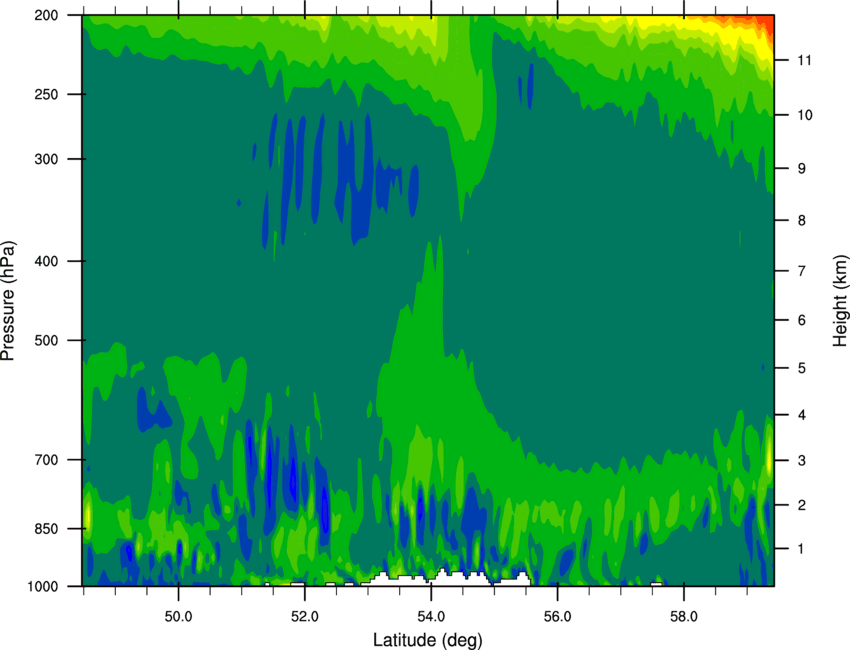Pick the 3 km height label
This screenshot has height=650, width=850.
pos(802,461)
